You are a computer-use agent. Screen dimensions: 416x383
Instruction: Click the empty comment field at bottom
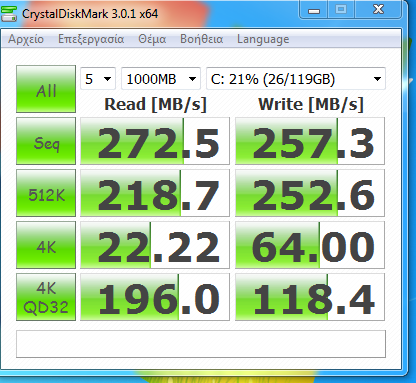(x=201, y=344)
